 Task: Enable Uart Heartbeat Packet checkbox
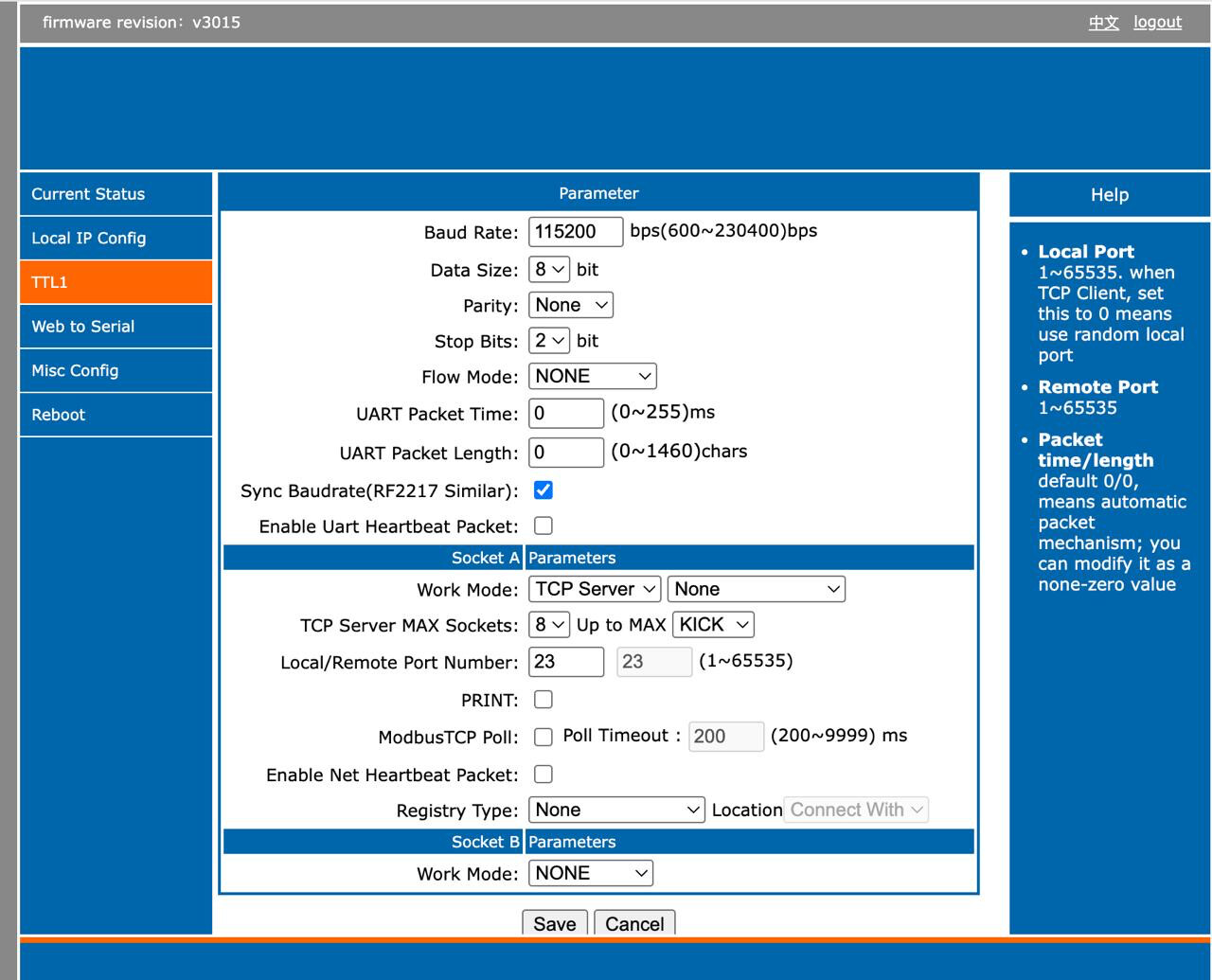click(543, 526)
